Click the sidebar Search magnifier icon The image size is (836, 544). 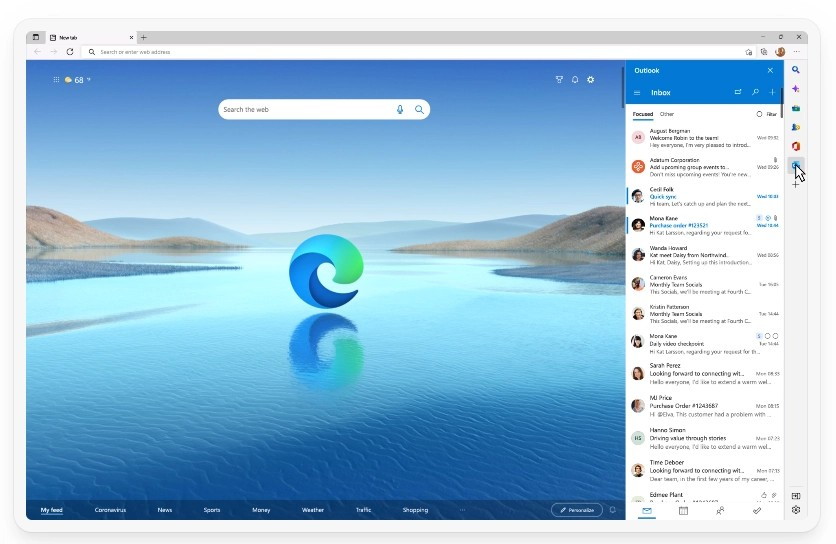click(796, 70)
